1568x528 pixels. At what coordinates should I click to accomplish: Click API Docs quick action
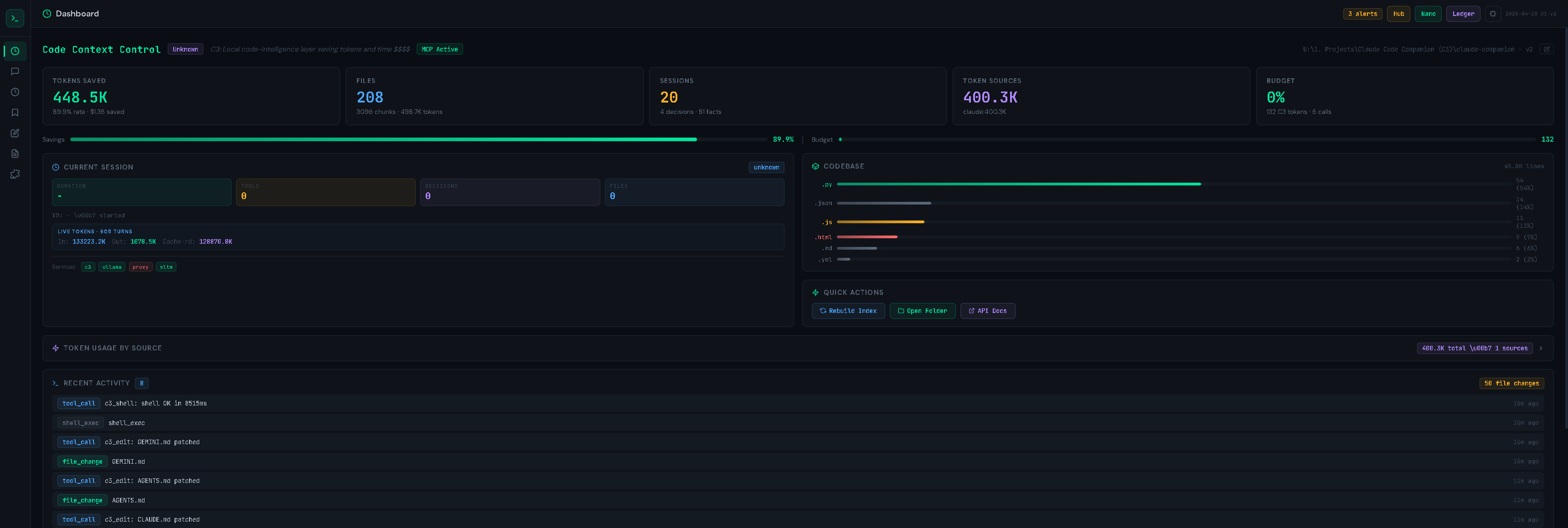click(987, 311)
